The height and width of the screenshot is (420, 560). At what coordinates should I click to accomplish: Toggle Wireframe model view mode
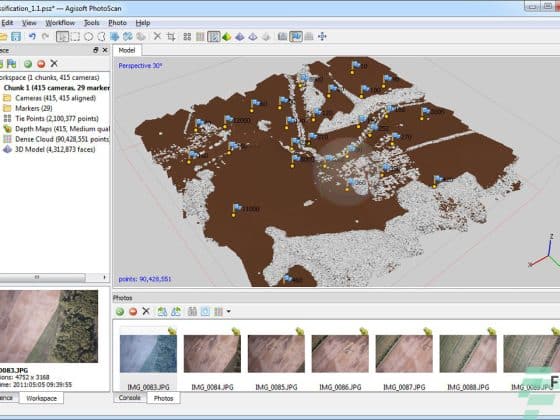click(253, 36)
